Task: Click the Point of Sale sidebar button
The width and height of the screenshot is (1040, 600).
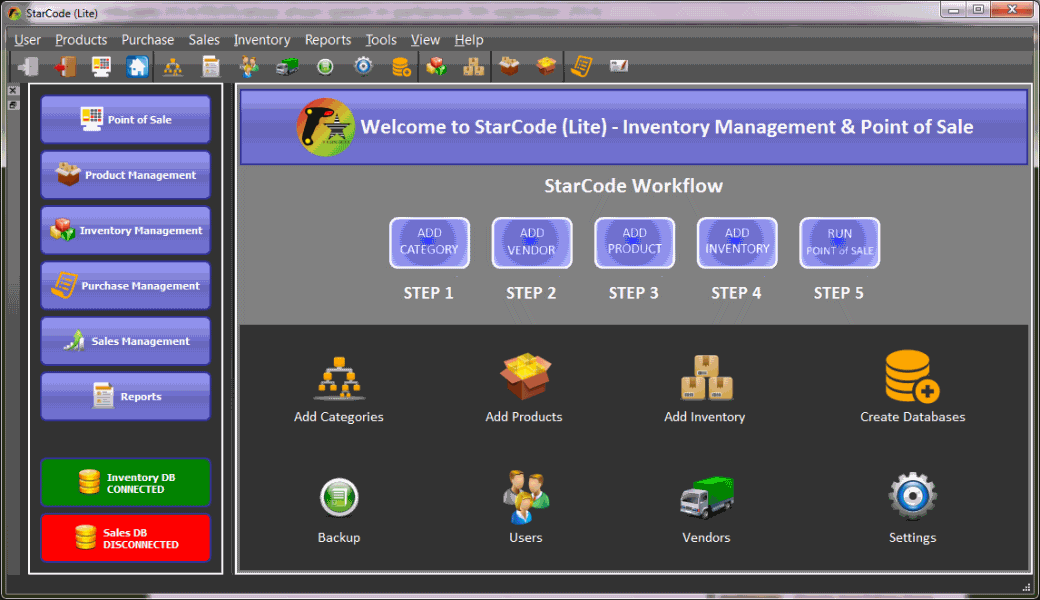Action: [x=125, y=119]
